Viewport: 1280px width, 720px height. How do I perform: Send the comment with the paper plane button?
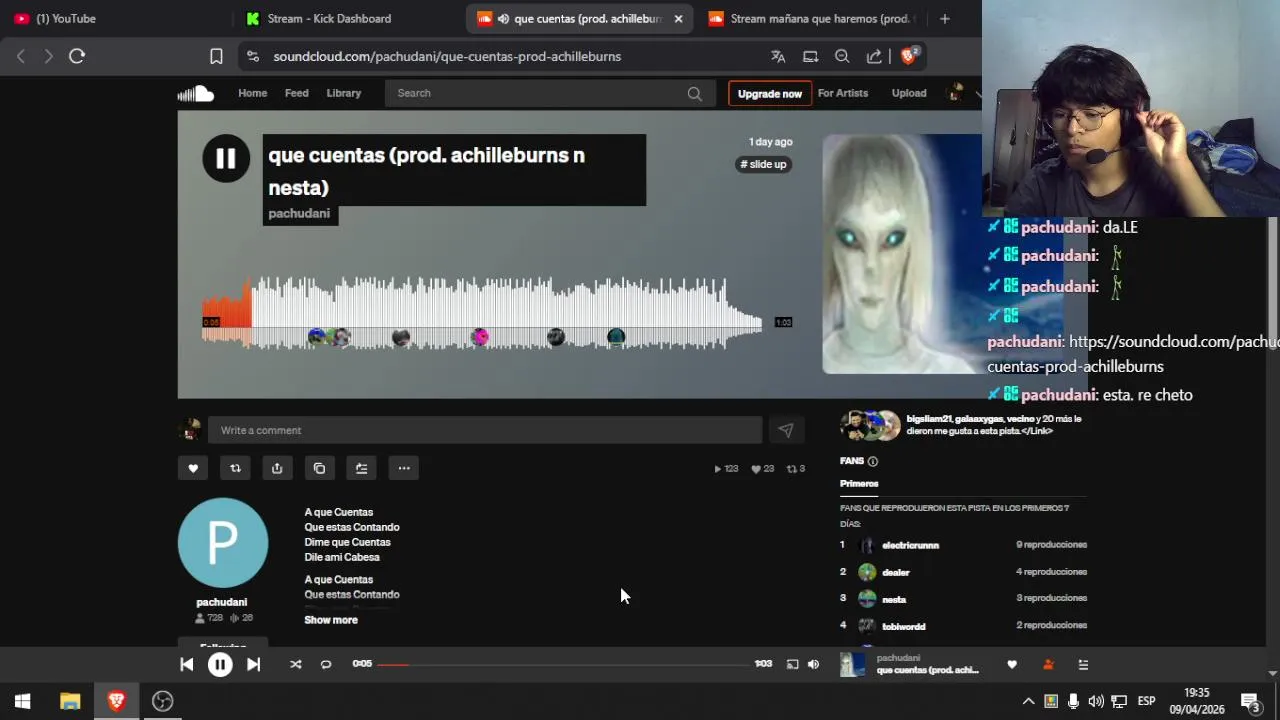[x=785, y=430]
